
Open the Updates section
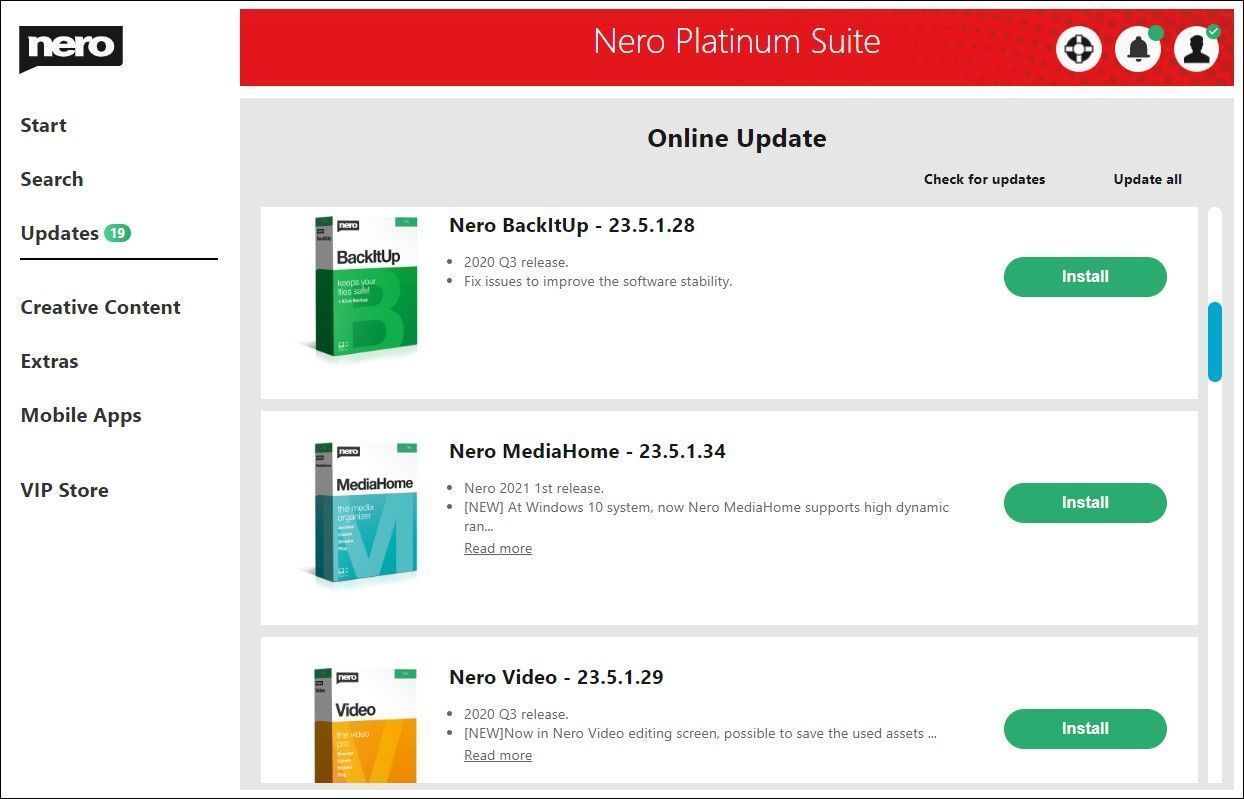[x=59, y=233]
